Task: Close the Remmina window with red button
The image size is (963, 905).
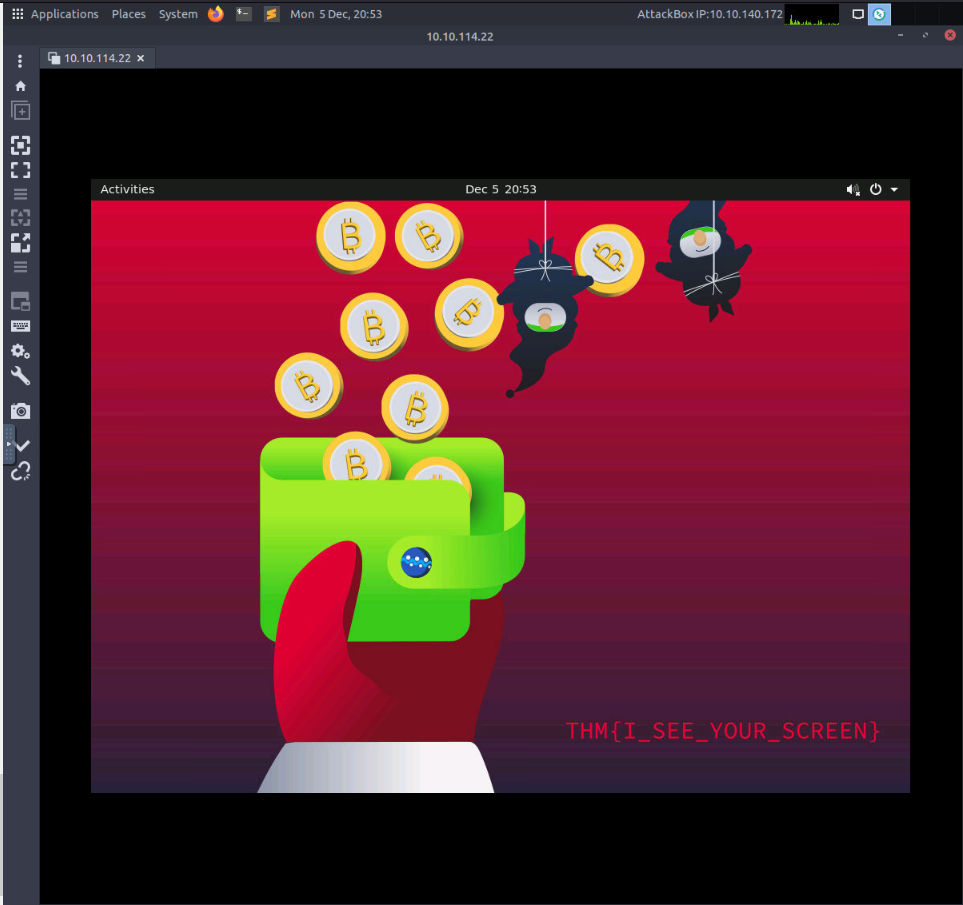Action: (x=949, y=35)
